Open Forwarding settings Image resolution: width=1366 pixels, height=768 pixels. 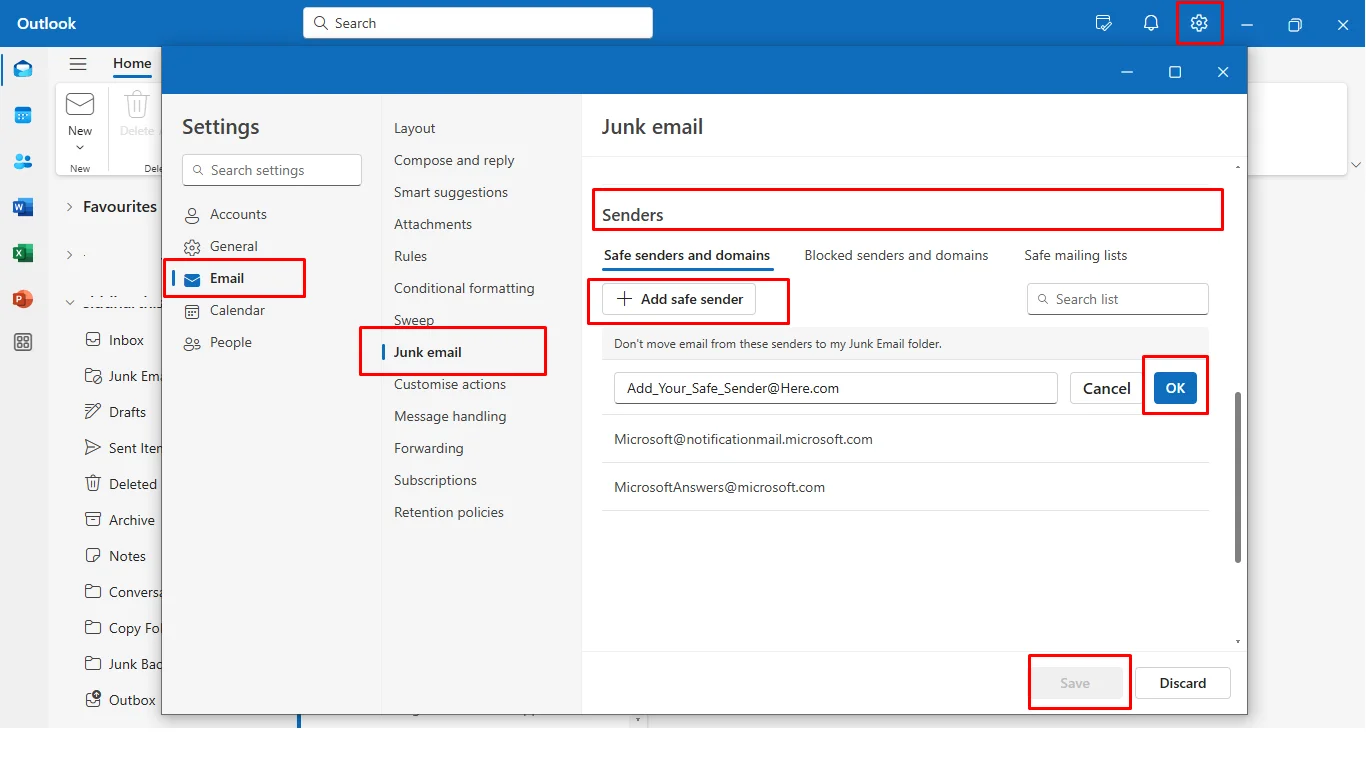point(429,448)
